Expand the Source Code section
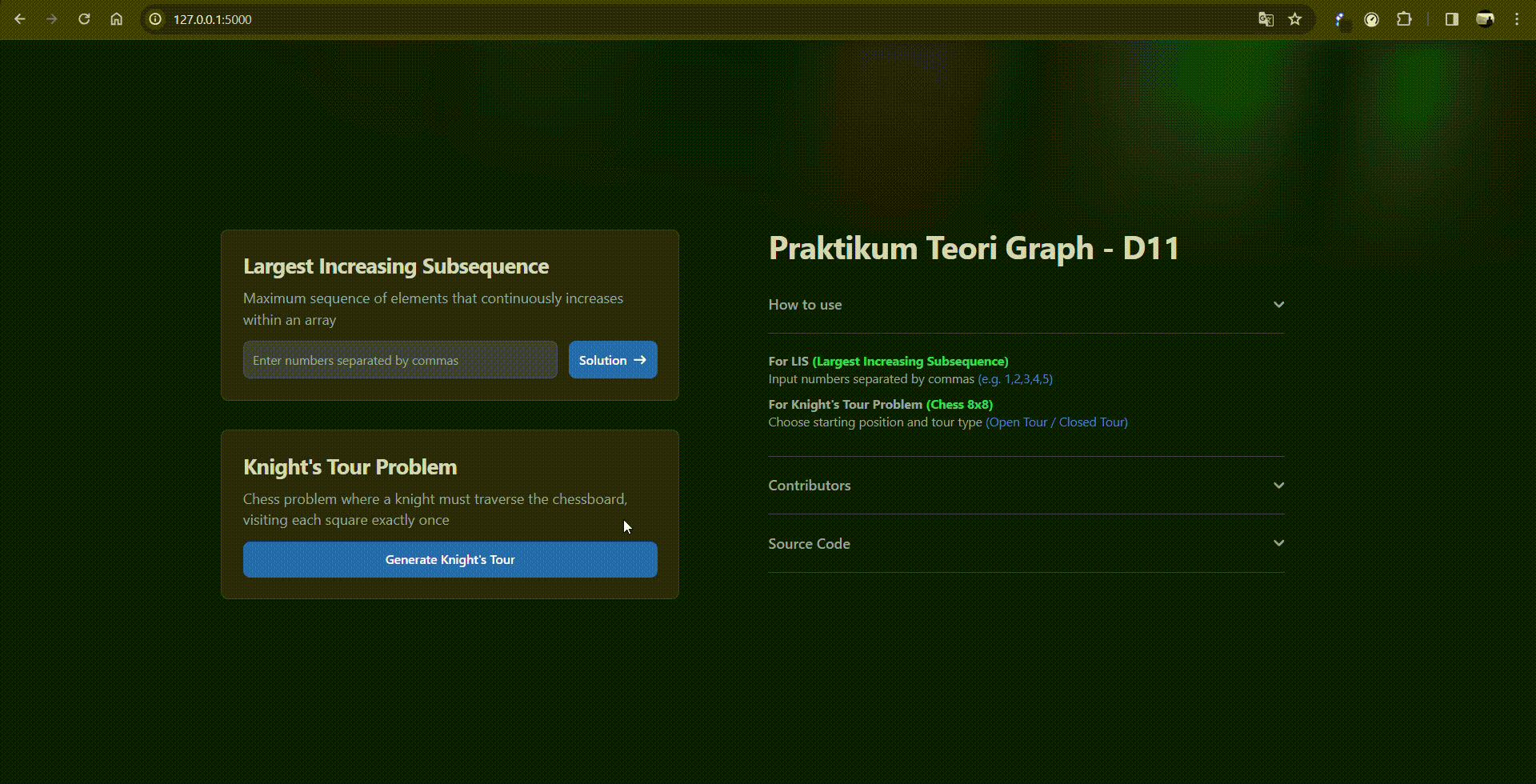1536x784 pixels. (1278, 543)
